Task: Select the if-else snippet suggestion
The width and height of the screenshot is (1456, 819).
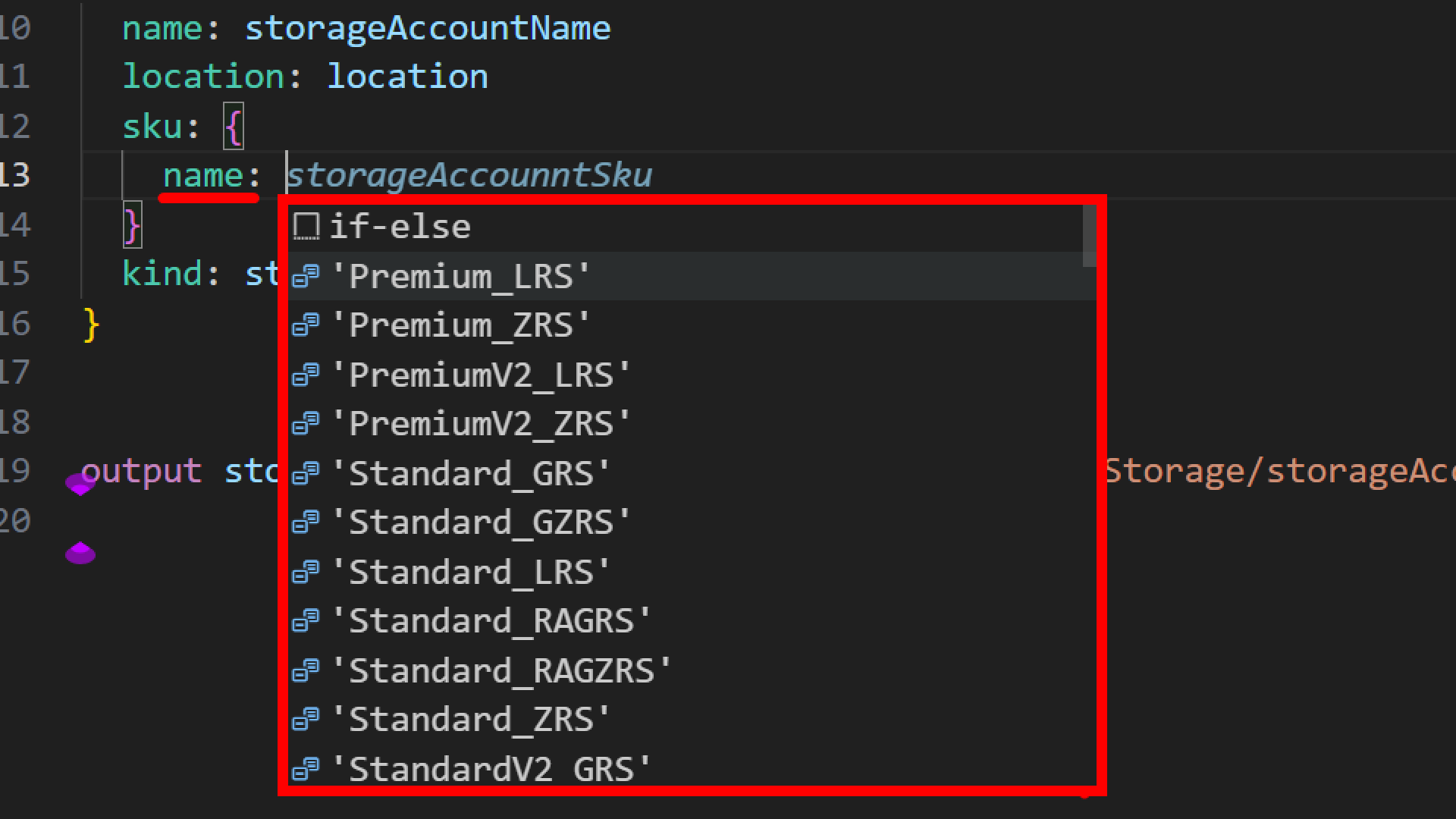Action: (x=400, y=227)
